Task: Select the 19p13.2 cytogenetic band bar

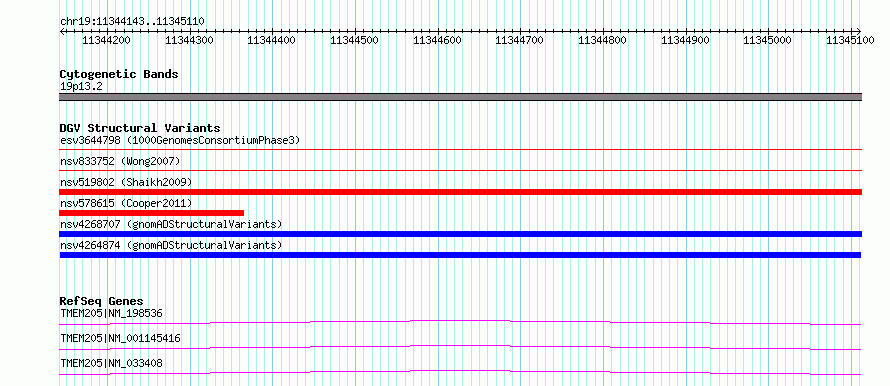Action: pos(460,97)
